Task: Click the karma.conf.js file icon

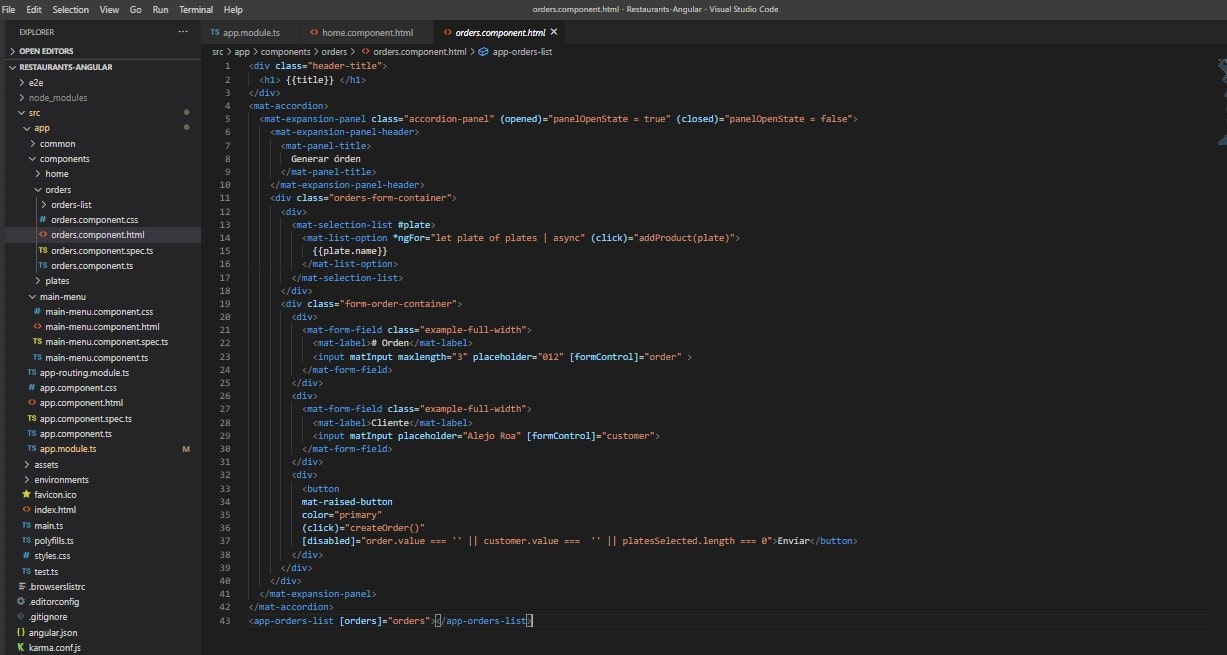Action: pyautogui.click(x=20, y=647)
